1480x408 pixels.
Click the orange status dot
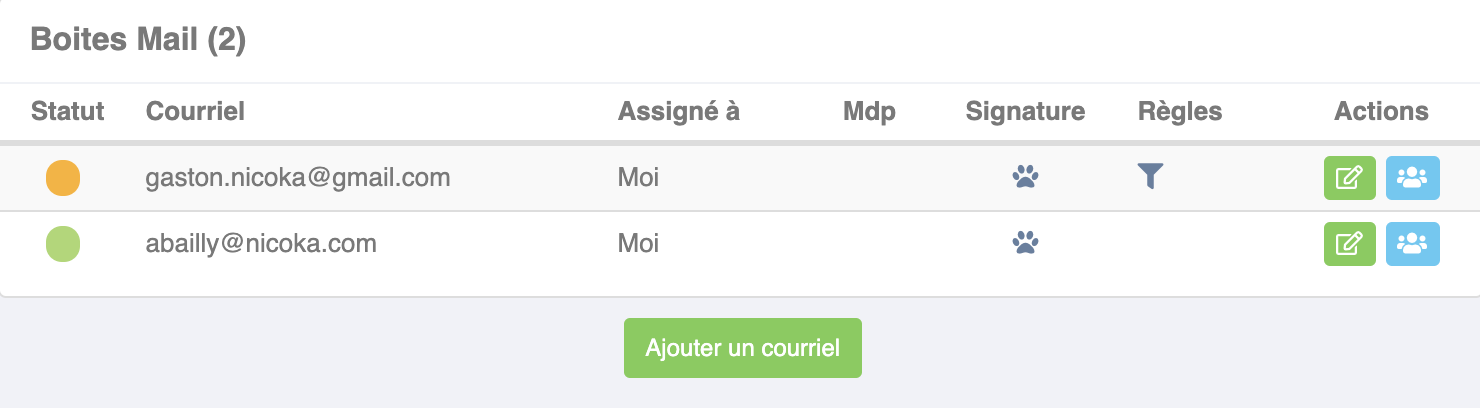(x=63, y=178)
